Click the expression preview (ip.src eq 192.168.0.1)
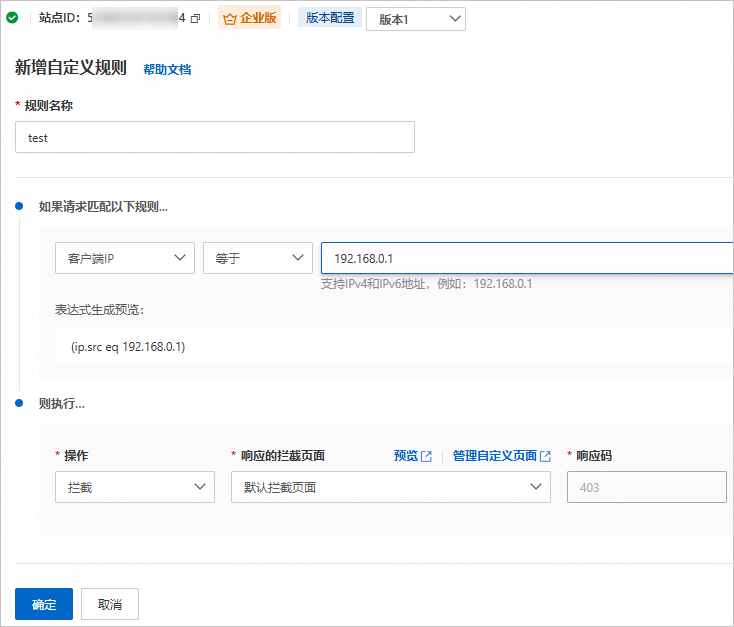 click(128, 347)
